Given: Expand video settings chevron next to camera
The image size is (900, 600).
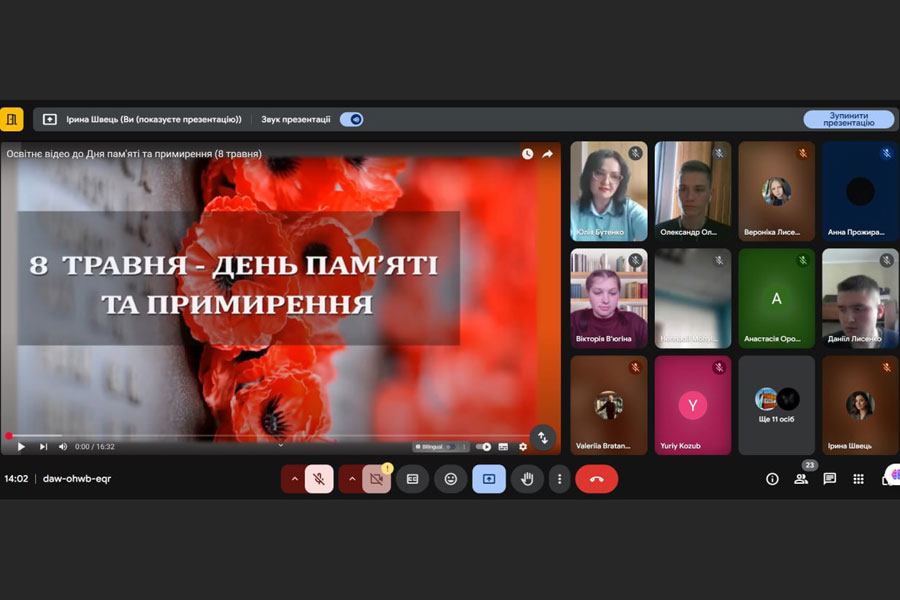Looking at the screenshot, I should [x=352, y=479].
